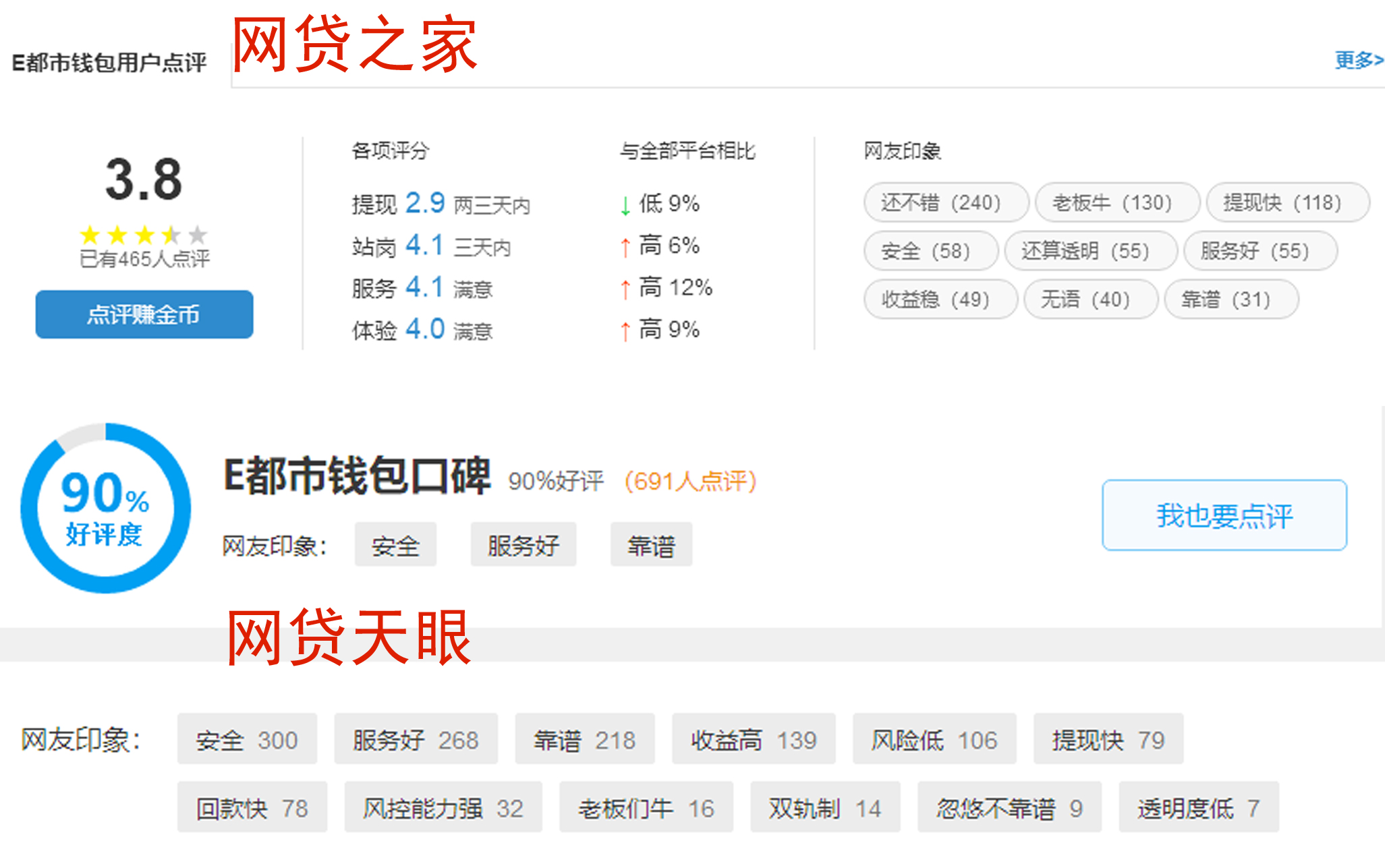Select the 老板牛 (130) tag
The height and width of the screenshot is (868, 1385).
pyautogui.click(x=1117, y=202)
